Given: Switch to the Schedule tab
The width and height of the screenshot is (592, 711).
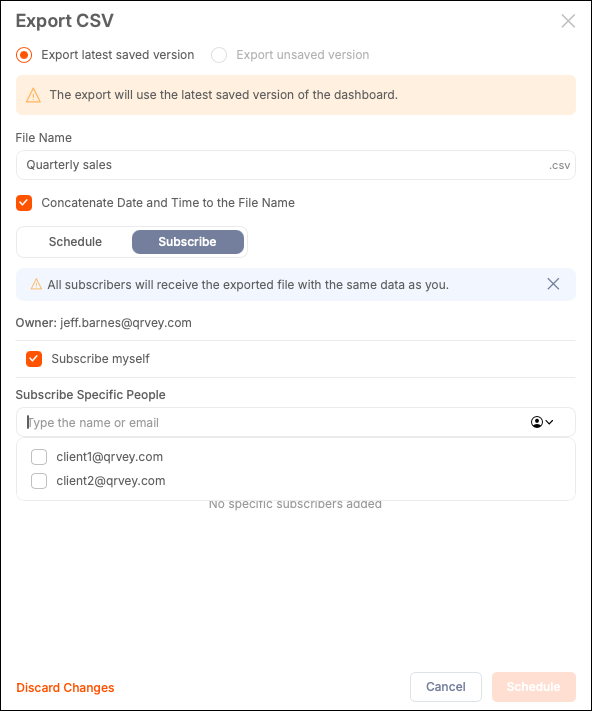Looking at the screenshot, I should [75, 242].
